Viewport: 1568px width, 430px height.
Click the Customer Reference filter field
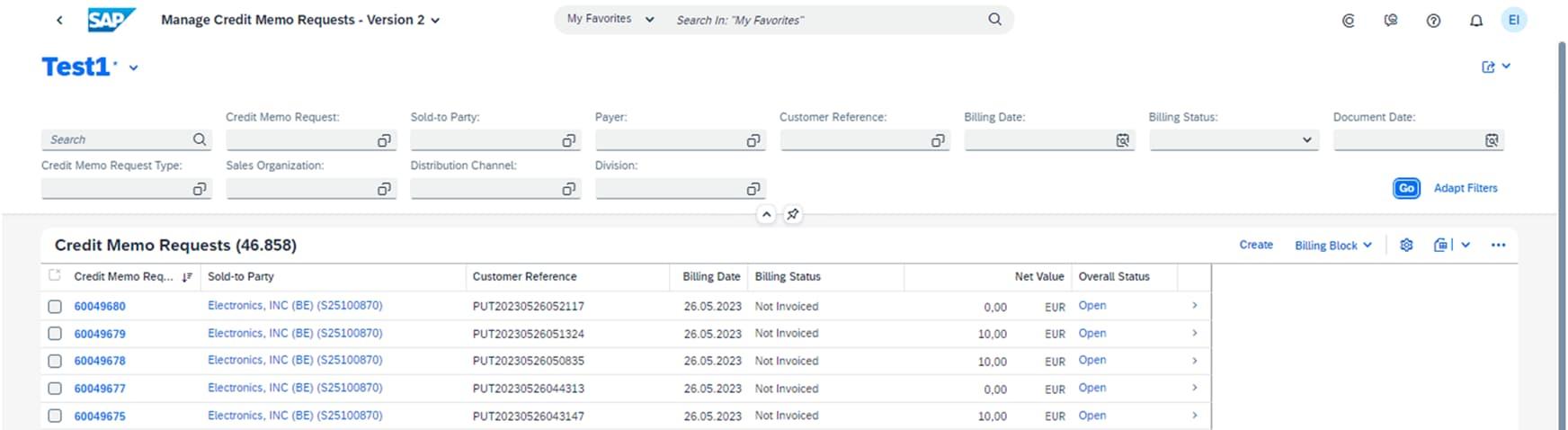(x=854, y=140)
